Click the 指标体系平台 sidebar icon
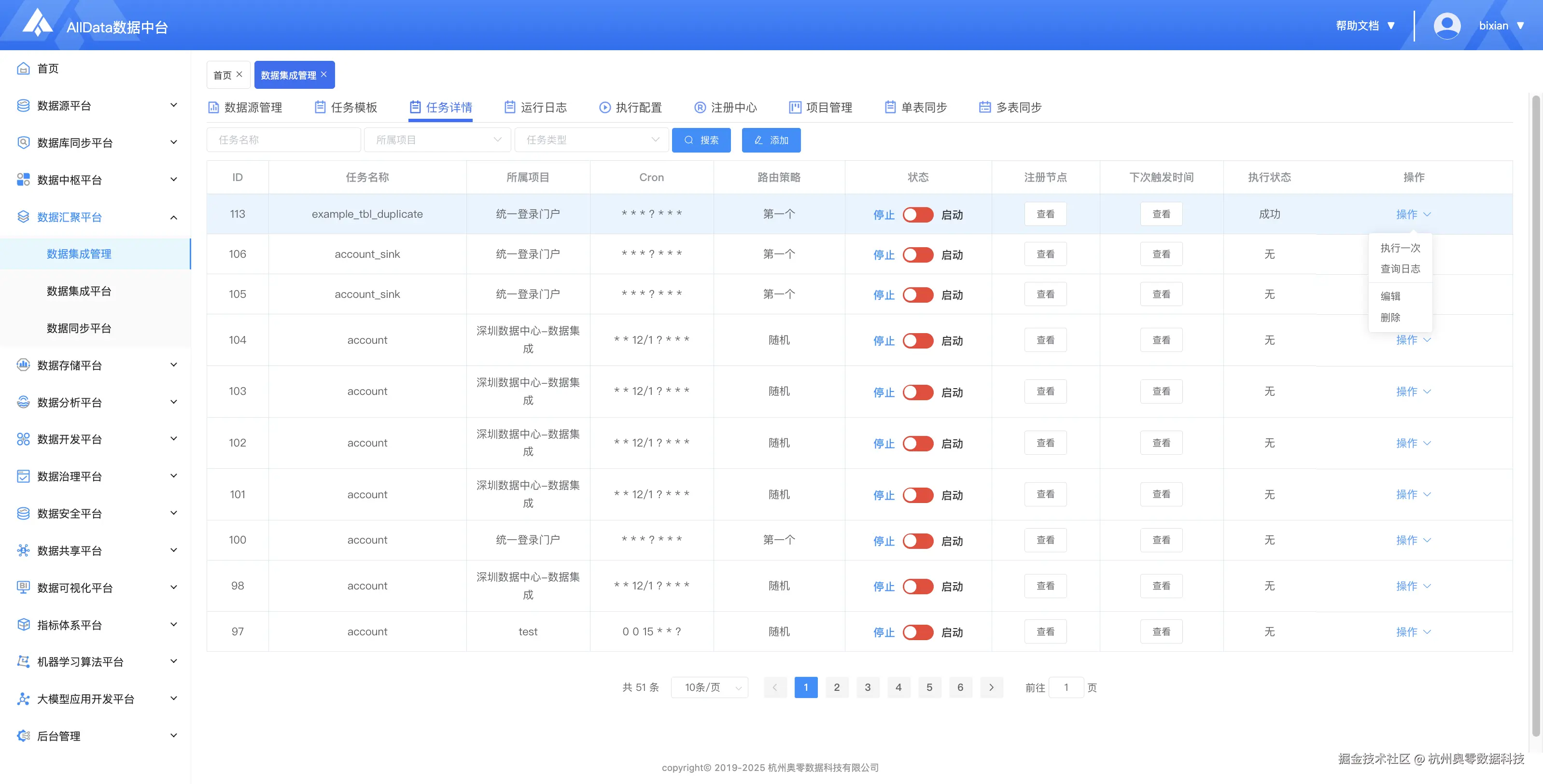 pyautogui.click(x=23, y=625)
